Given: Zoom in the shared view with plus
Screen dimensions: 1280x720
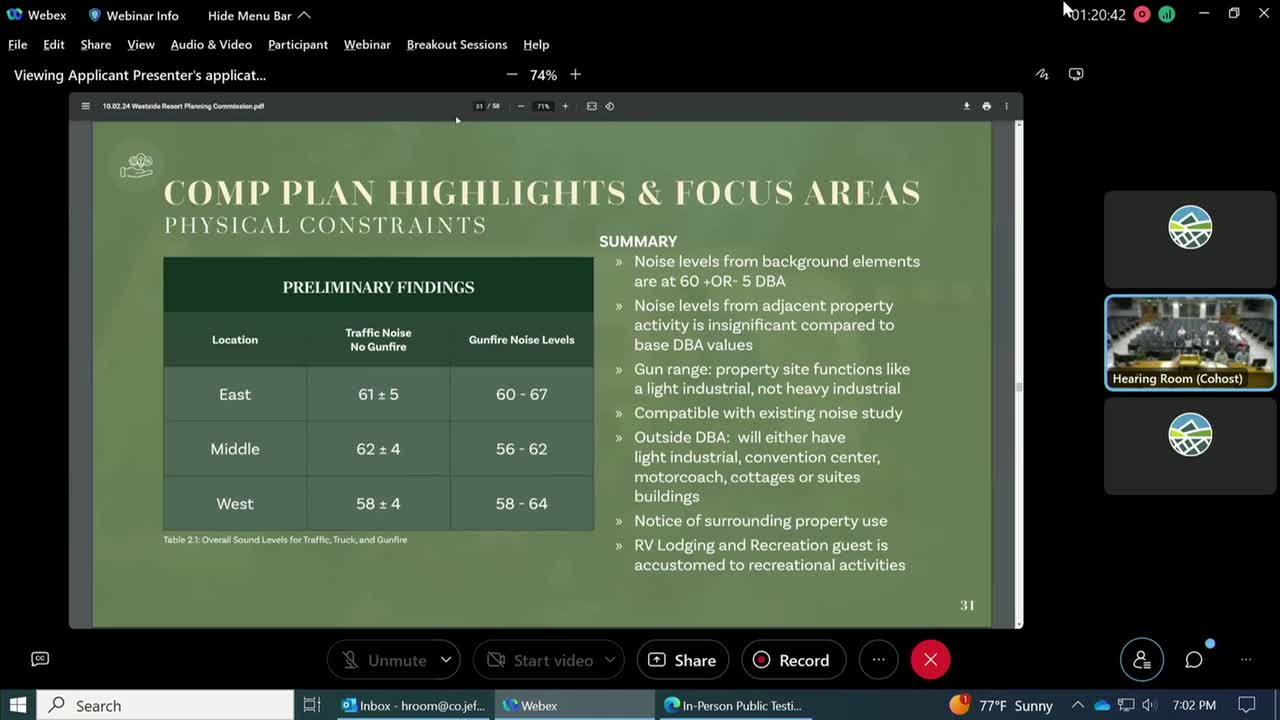Looking at the screenshot, I should (575, 74).
